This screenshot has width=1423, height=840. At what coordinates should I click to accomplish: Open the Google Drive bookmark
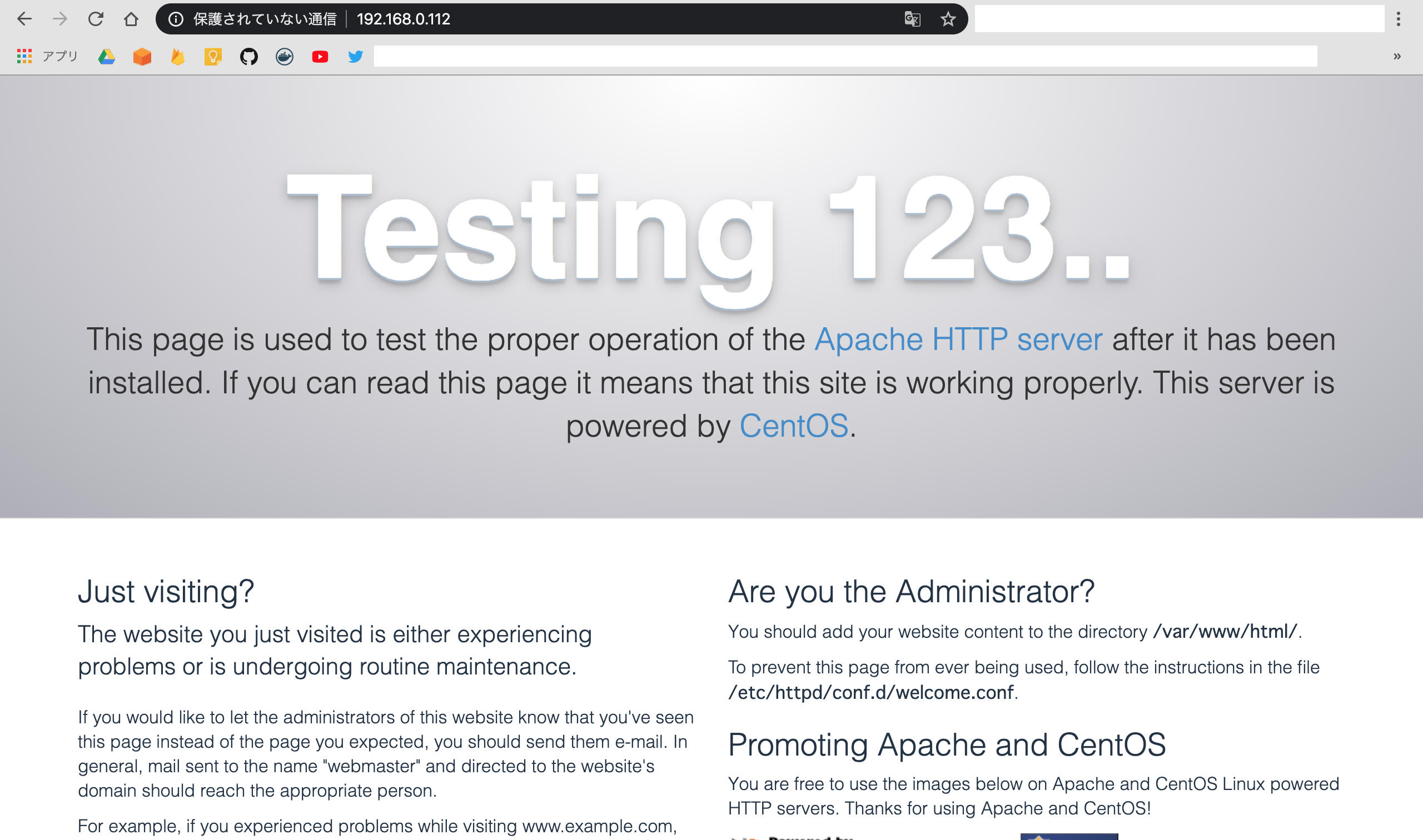point(107,57)
